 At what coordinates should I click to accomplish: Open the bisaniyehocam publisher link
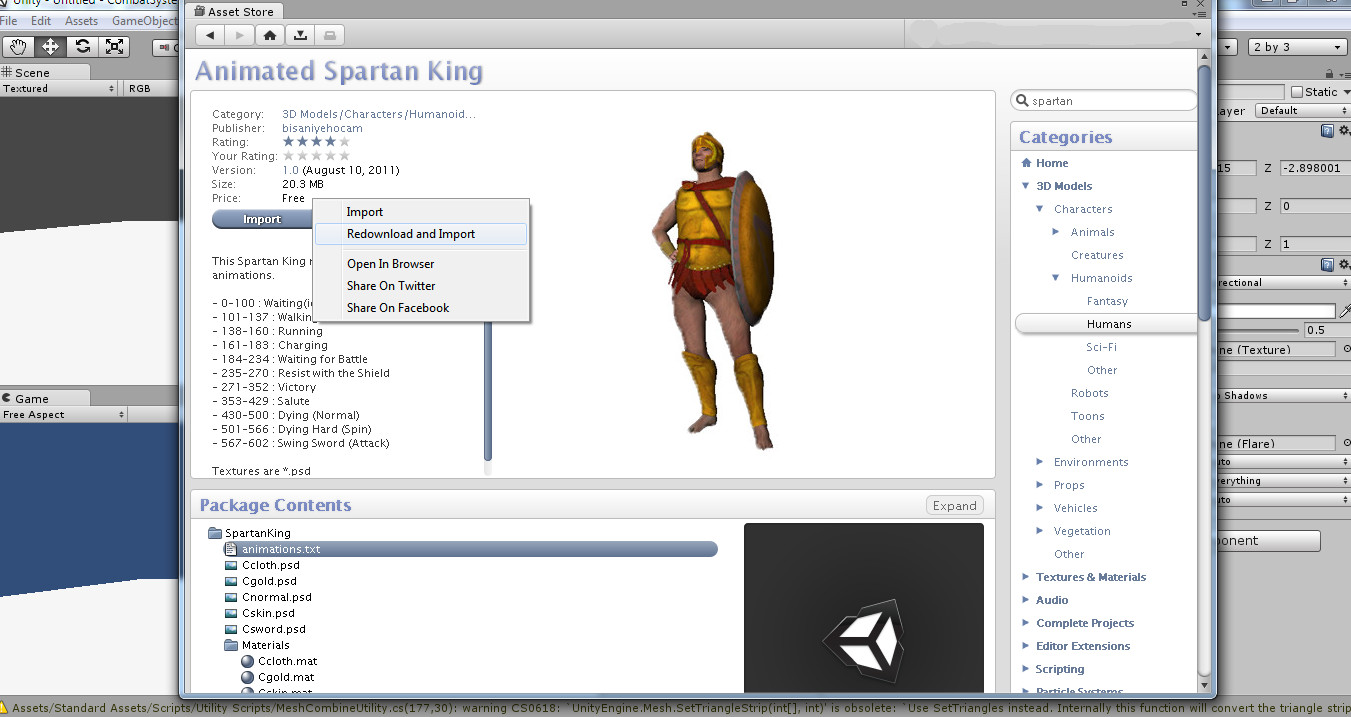[x=322, y=128]
